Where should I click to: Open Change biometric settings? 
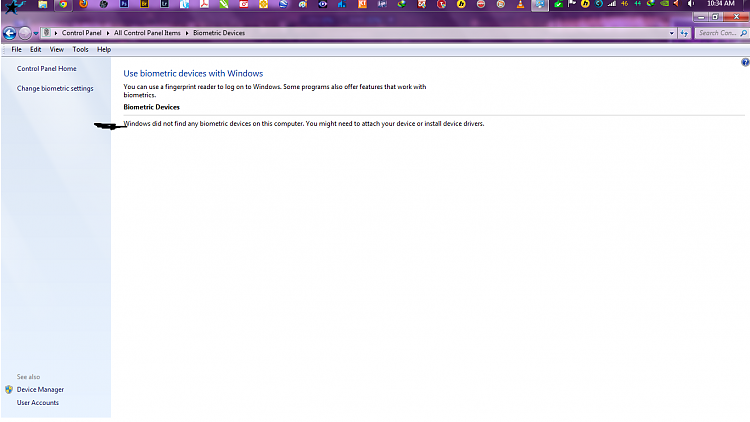[55, 89]
